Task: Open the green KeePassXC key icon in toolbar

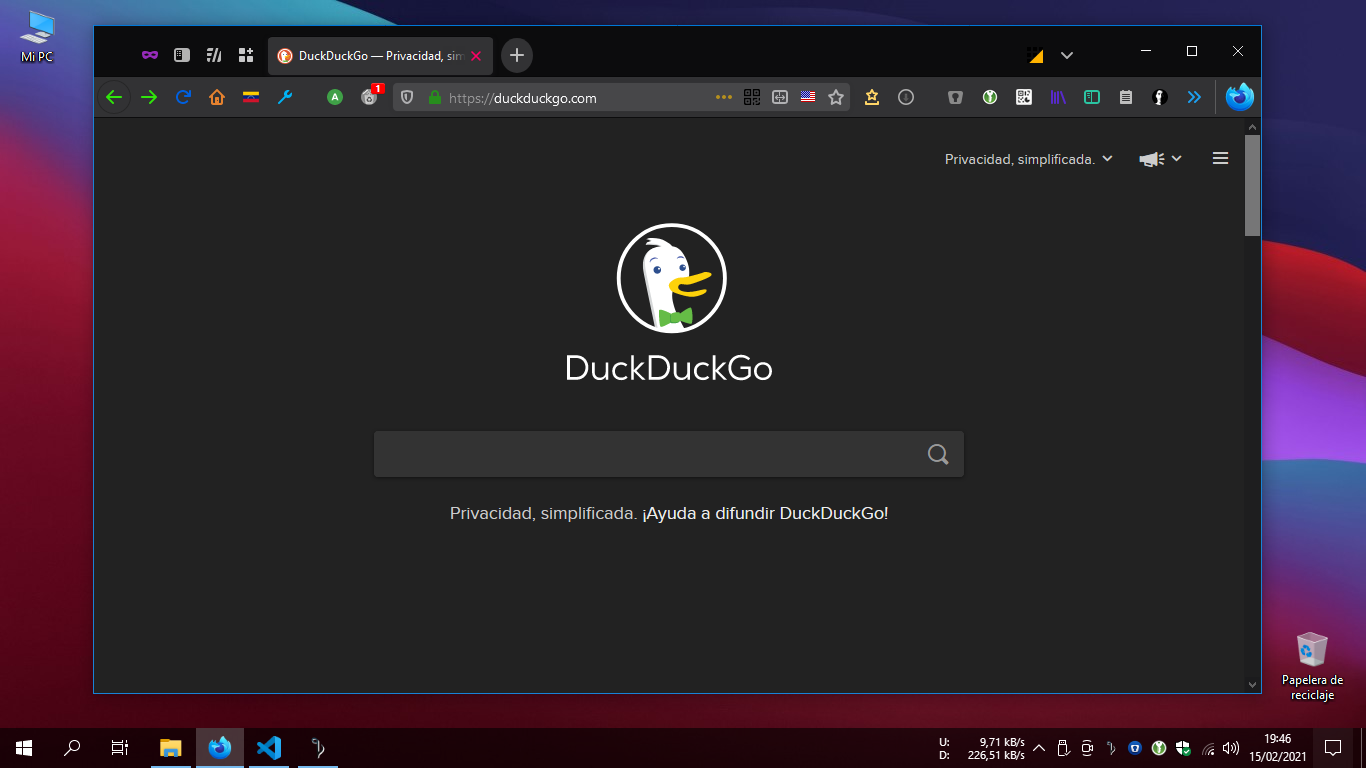Action: [990, 97]
